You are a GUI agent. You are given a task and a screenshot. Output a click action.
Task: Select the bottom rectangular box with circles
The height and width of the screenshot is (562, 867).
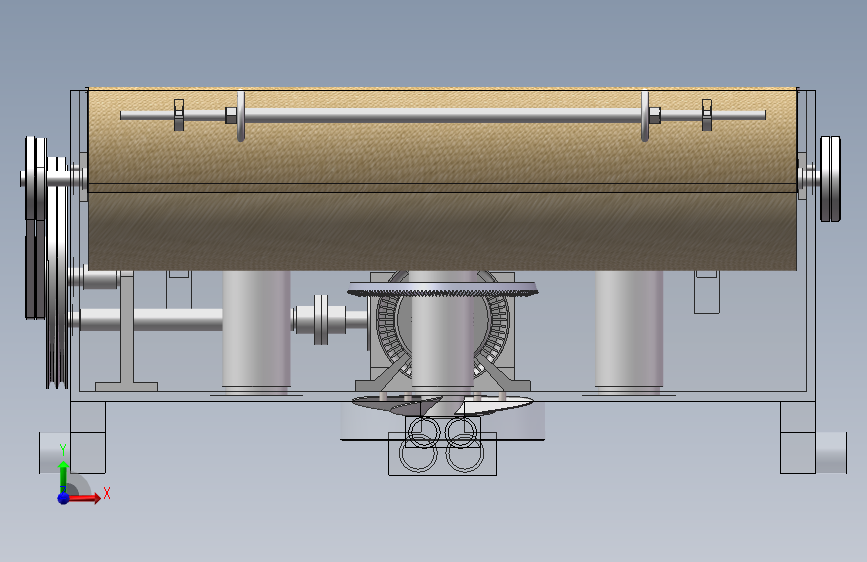(442, 454)
